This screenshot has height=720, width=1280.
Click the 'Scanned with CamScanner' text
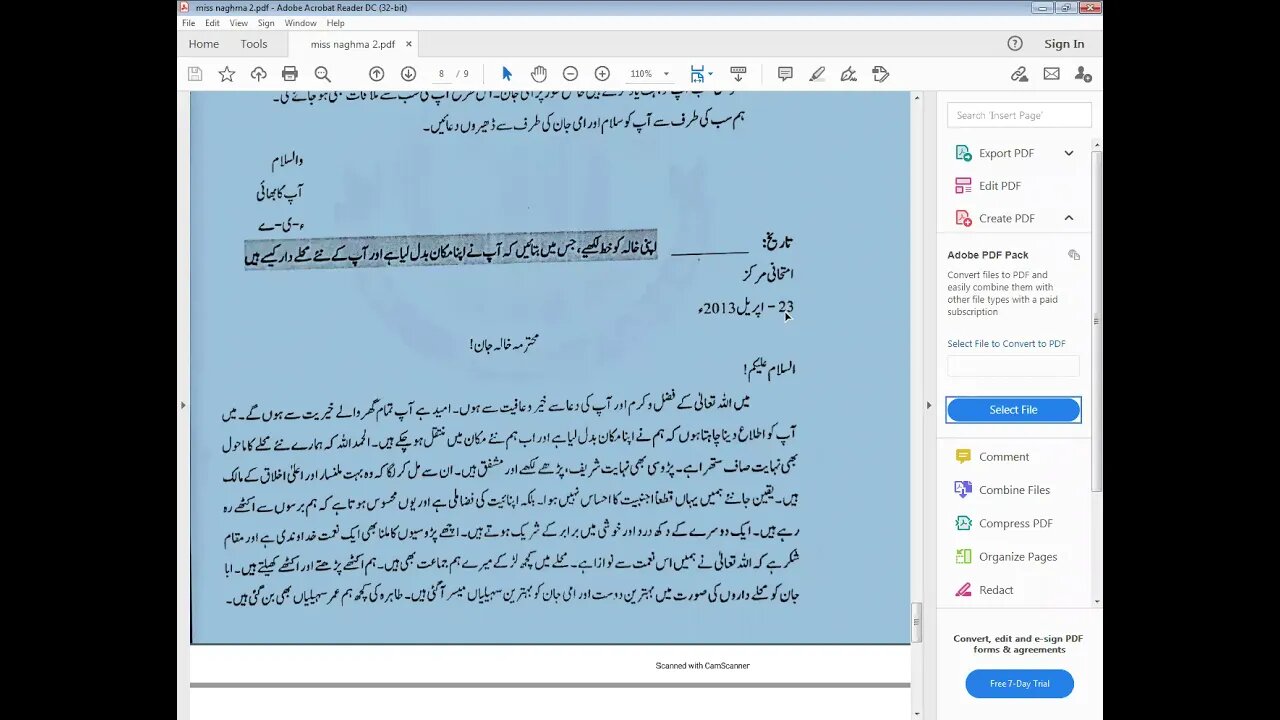702,666
